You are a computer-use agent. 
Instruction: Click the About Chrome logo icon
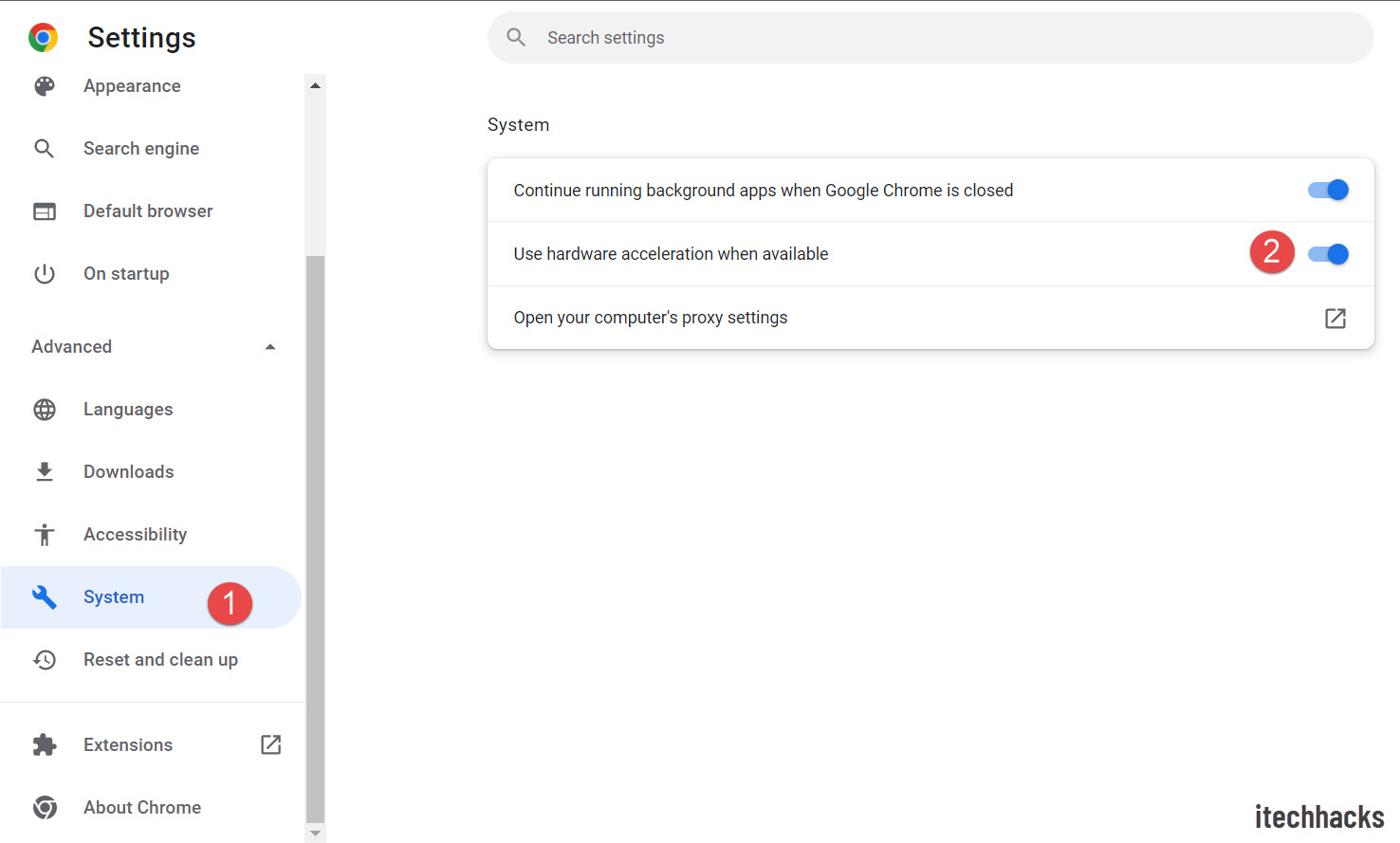(45, 808)
